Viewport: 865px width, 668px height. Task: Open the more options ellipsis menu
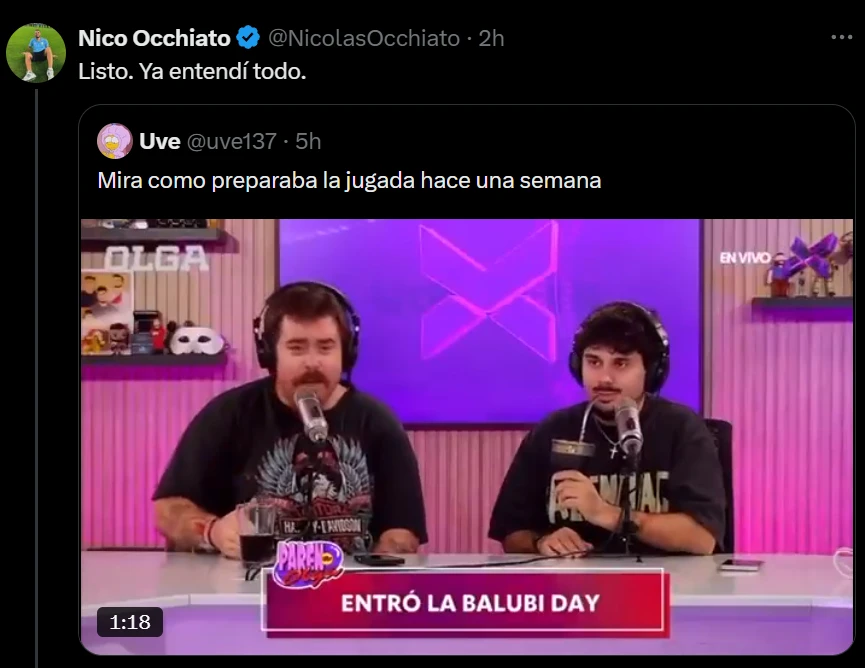point(841,37)
